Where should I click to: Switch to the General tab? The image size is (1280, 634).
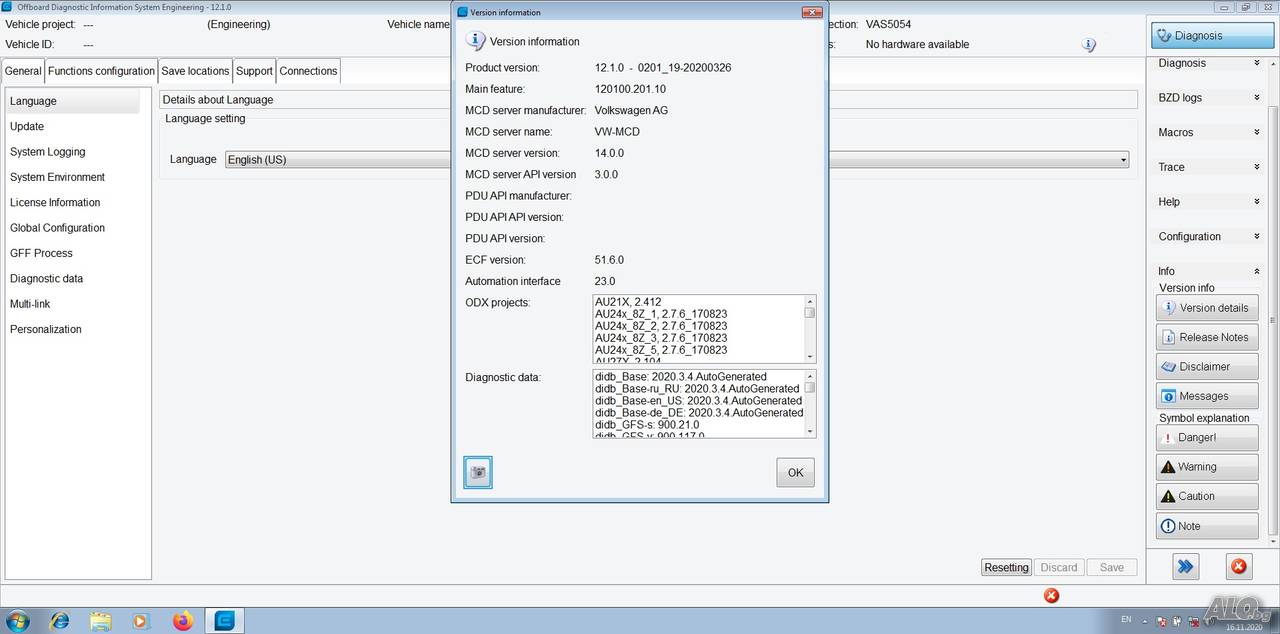(x=23, y=71)
